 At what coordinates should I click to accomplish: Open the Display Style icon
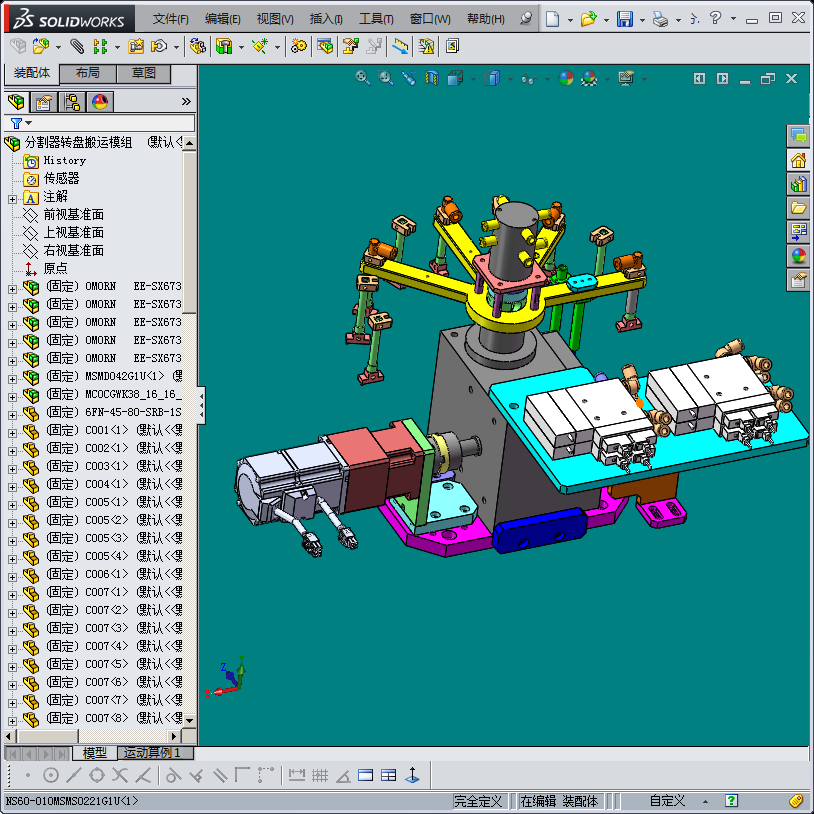coord(492,78)
